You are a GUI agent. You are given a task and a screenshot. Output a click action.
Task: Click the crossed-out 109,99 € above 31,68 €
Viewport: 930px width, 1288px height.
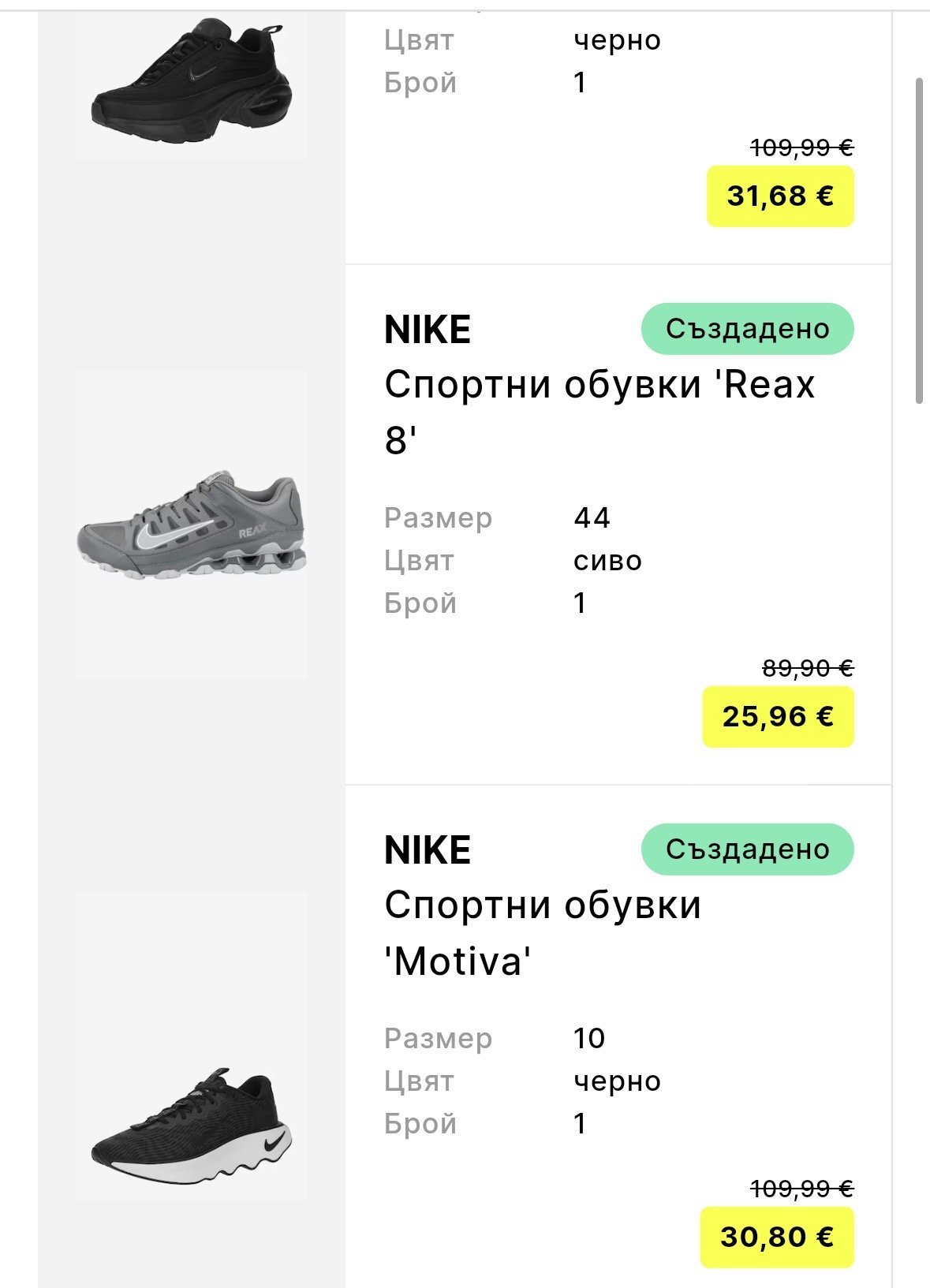click(x=801, y=147)
